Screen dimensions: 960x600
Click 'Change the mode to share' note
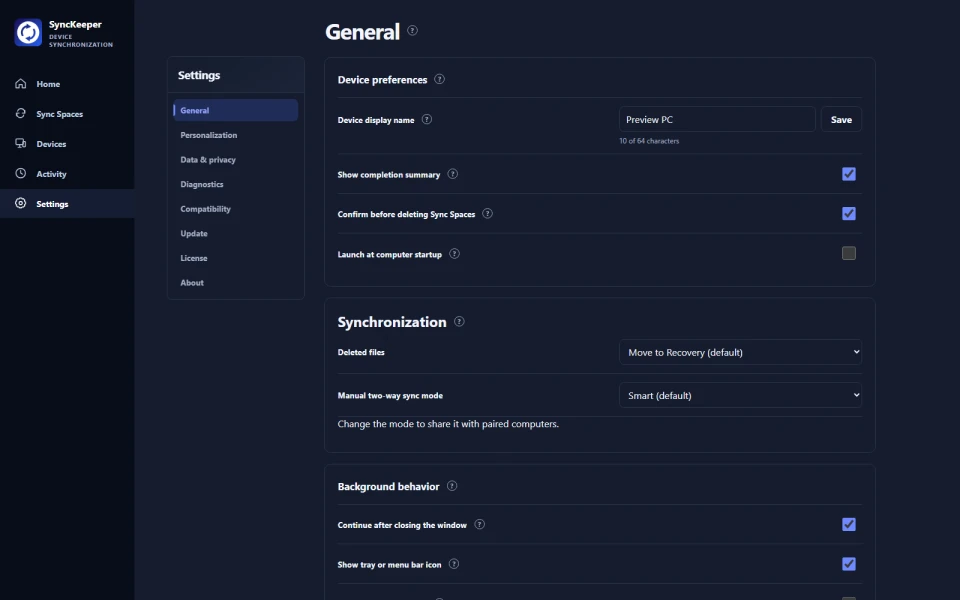point(448,424)
